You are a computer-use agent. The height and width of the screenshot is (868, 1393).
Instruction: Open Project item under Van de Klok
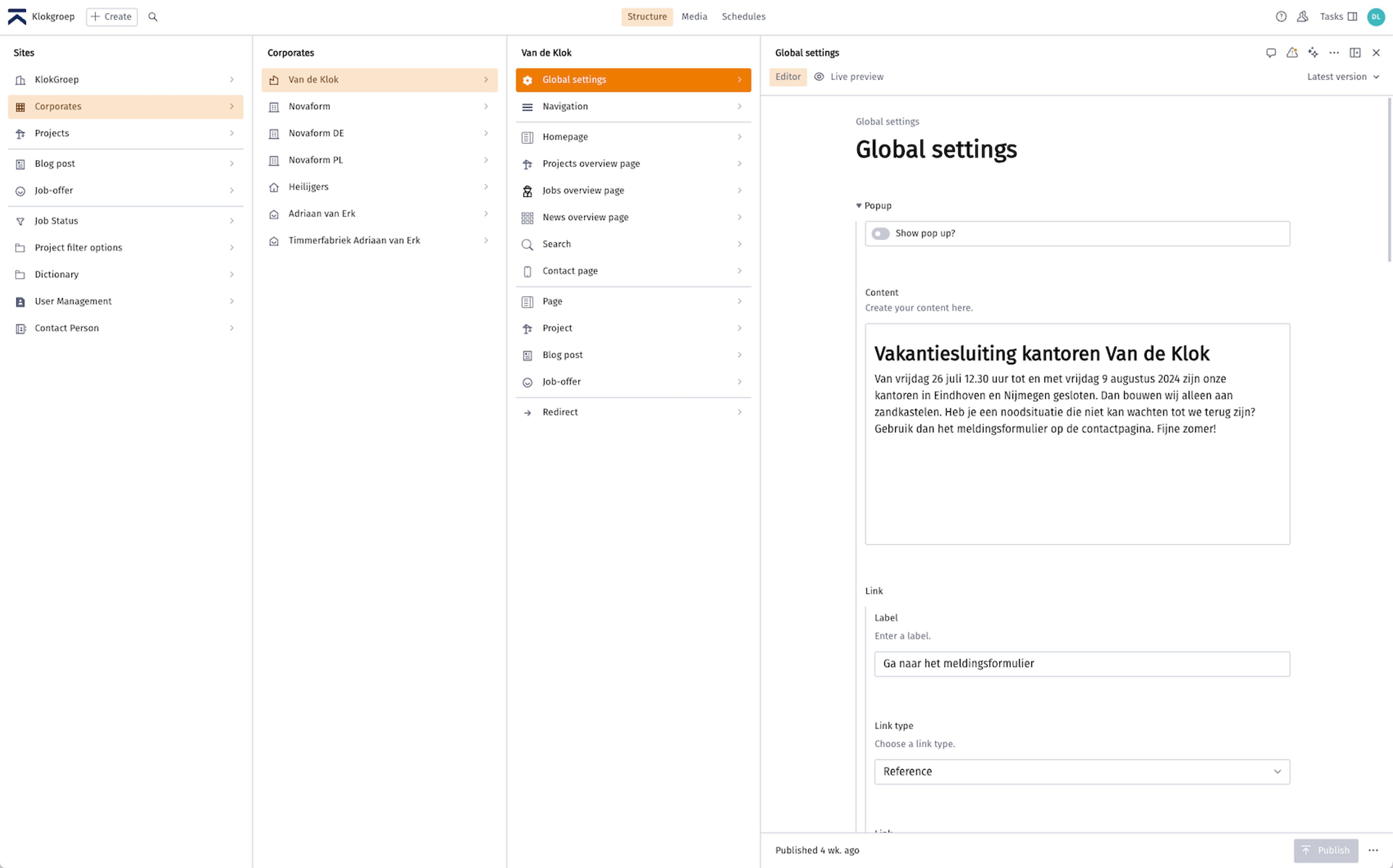(633, 328)
